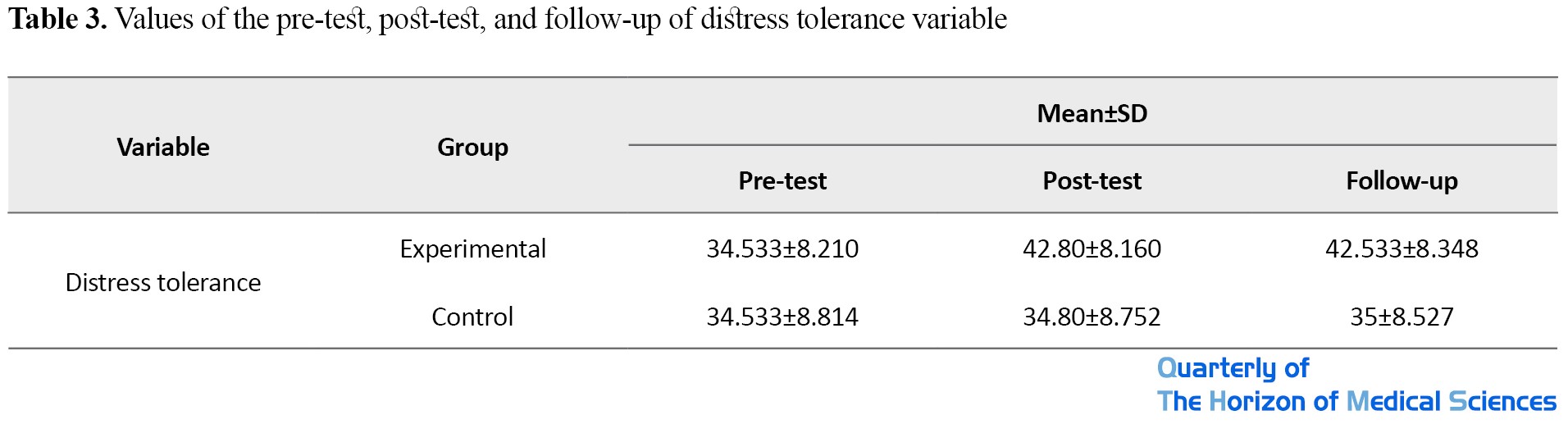Click the value 42.80±8.160
The width and height of the screenshot is (1568, 424).
[x=1092, y=248]
